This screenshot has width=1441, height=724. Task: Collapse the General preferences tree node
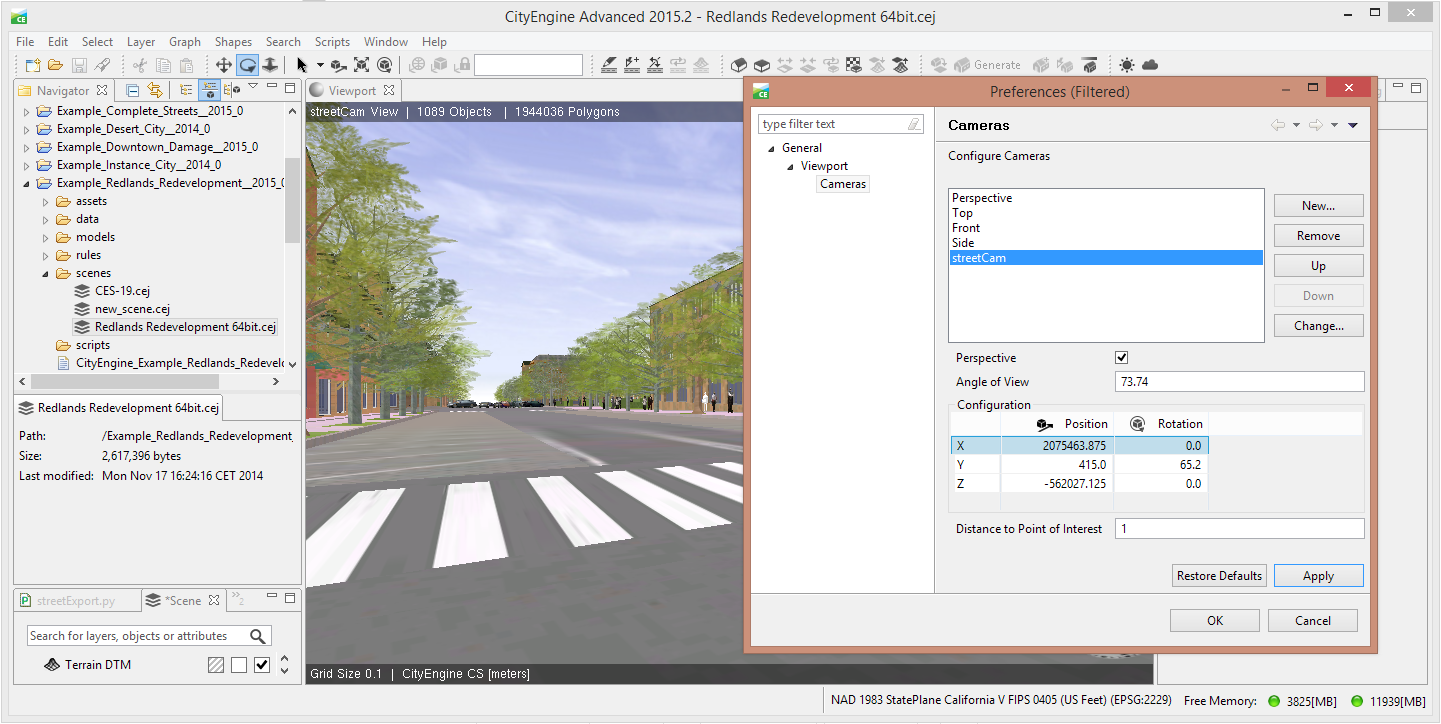[x=771, y=149]
